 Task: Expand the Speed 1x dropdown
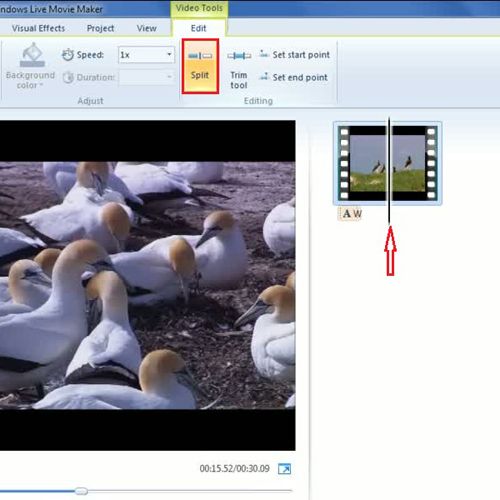(x=146, y=55)
